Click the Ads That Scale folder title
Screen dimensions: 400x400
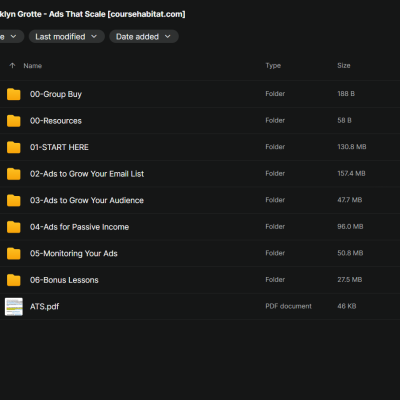pyautogui.click(x=92, y=14)
